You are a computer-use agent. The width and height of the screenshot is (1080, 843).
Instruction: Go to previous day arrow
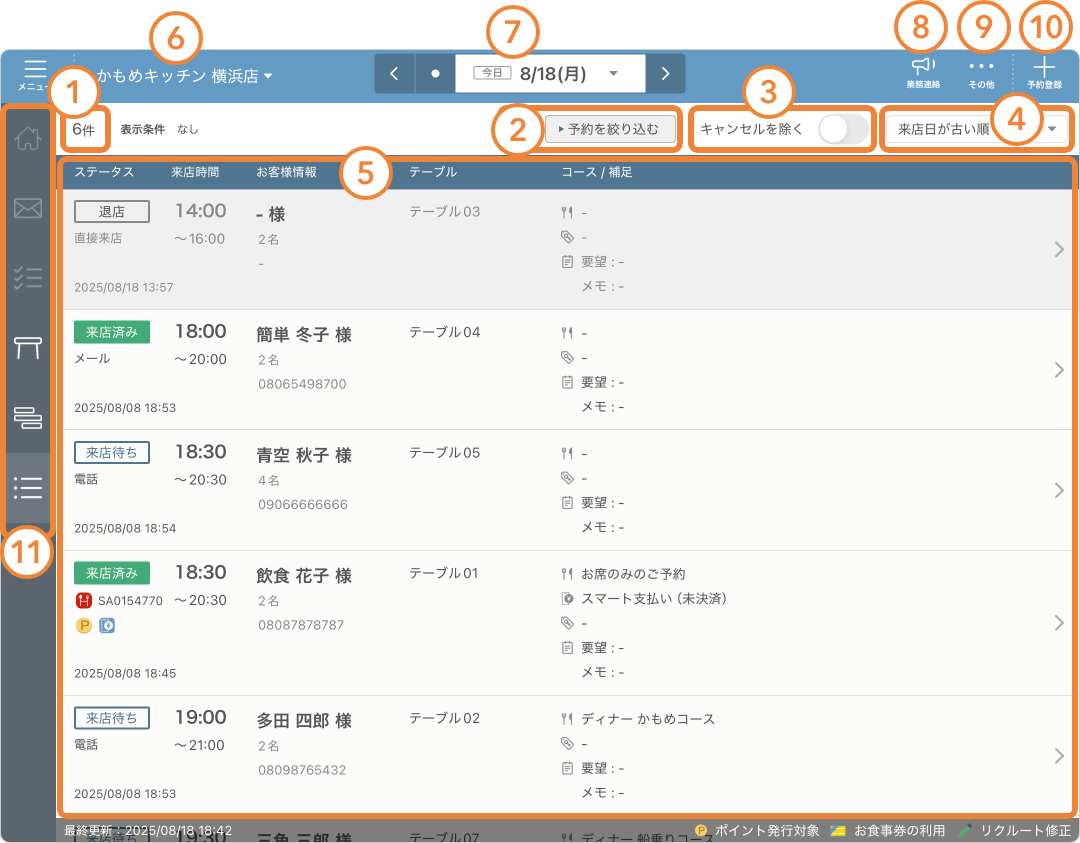pyautogui.click(x=394, y=74)
